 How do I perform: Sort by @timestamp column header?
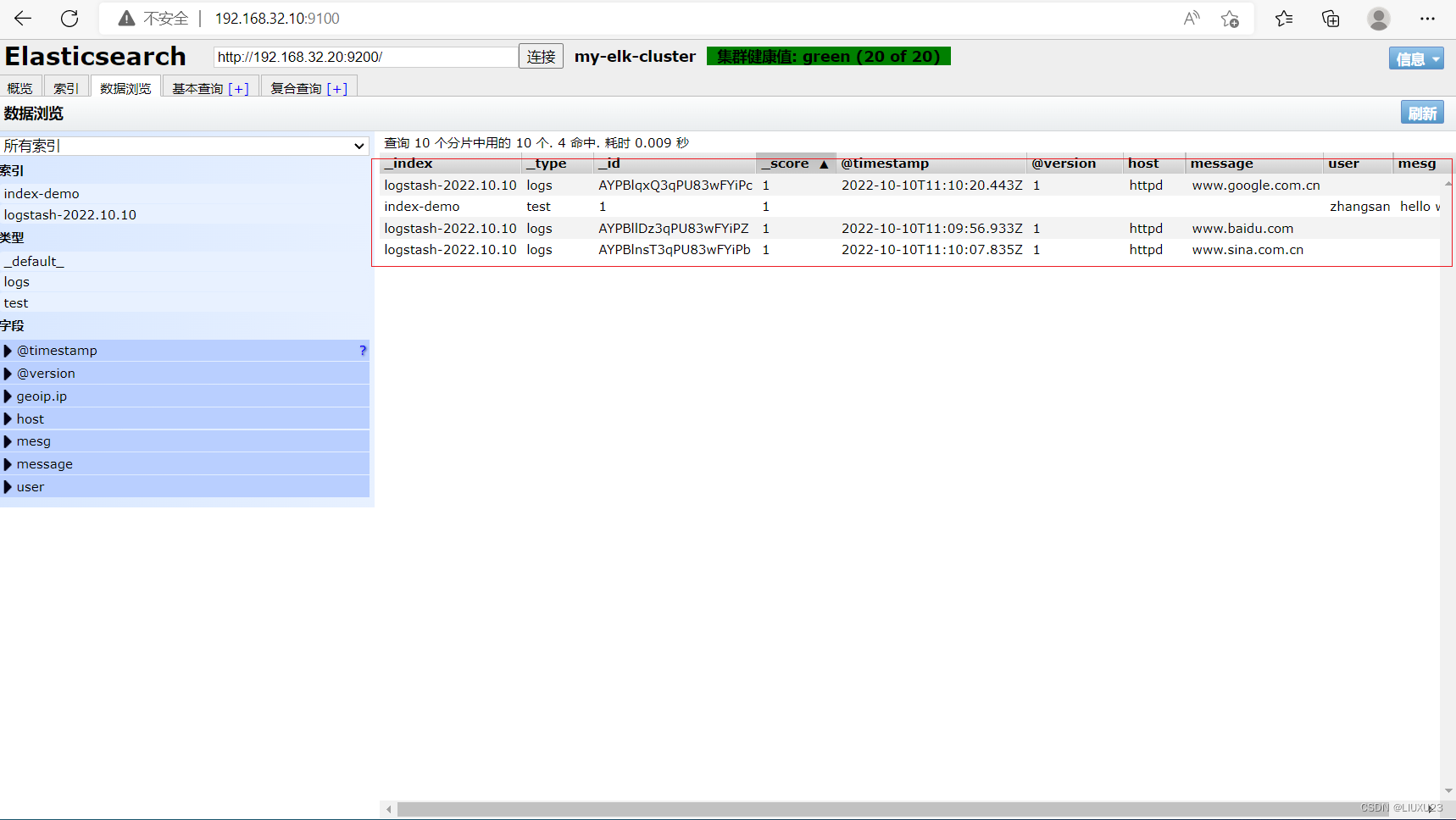tap(931, 164)
